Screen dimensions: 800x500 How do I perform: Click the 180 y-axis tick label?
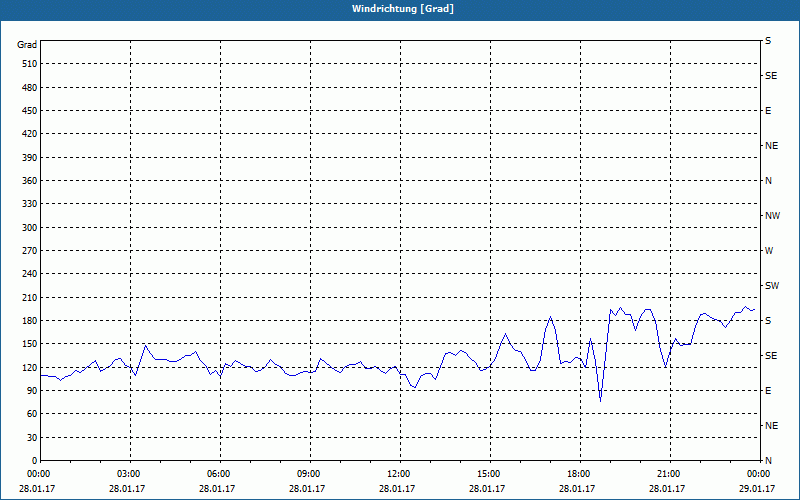pos(30,321)
